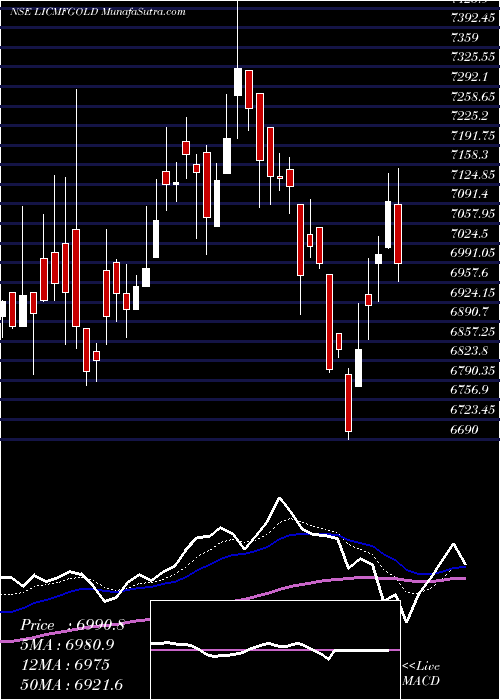Click the 7024.5 price level label
The image size is (500, 700).
(x=469, y=233)
